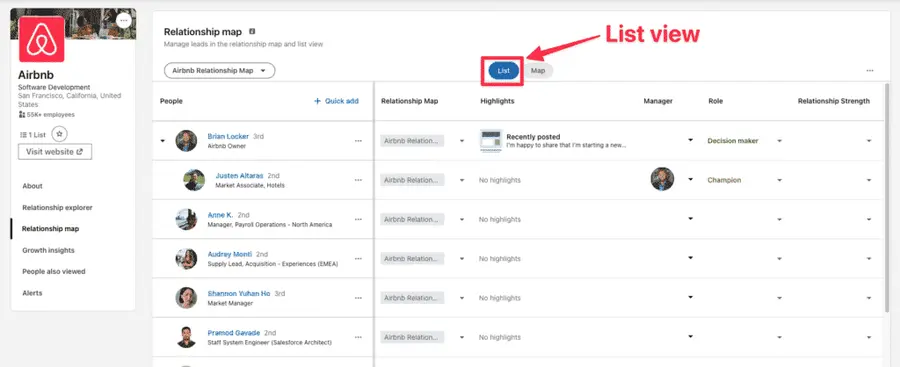Screen dimensions: 900x367
Task: Open more actions for Shannon Yuhan Ho
Action: [359, 298]
